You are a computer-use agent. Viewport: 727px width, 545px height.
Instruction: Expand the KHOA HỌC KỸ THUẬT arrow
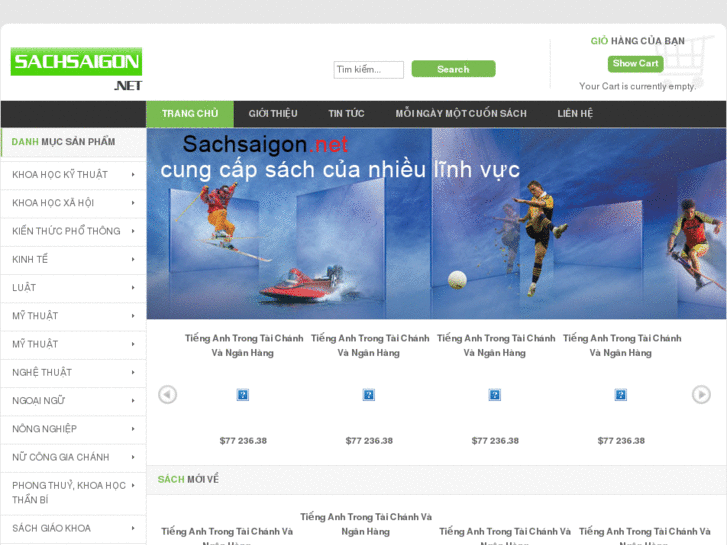[x=133, y=174]
